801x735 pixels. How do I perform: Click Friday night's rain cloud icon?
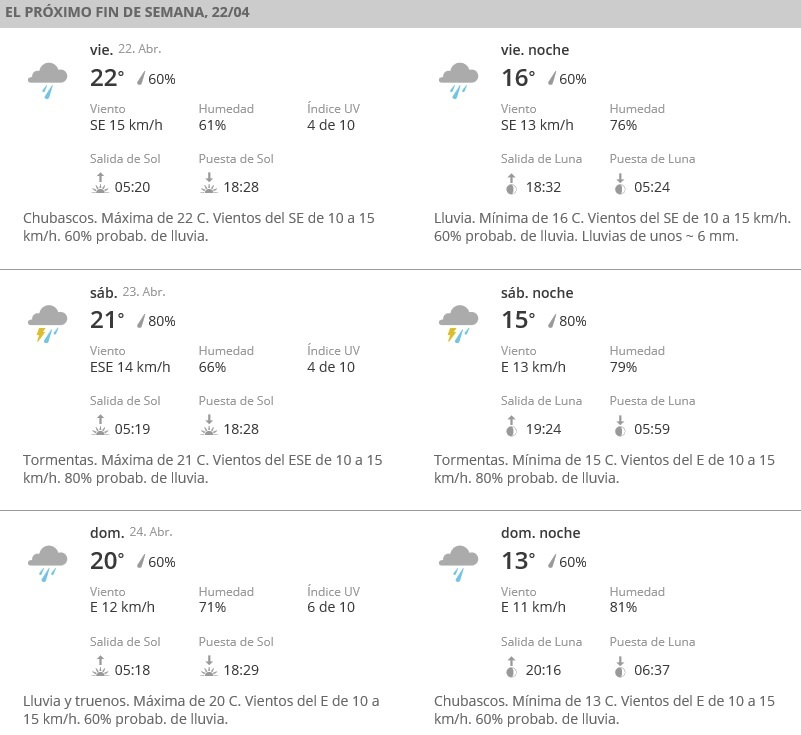click(458, 79)
